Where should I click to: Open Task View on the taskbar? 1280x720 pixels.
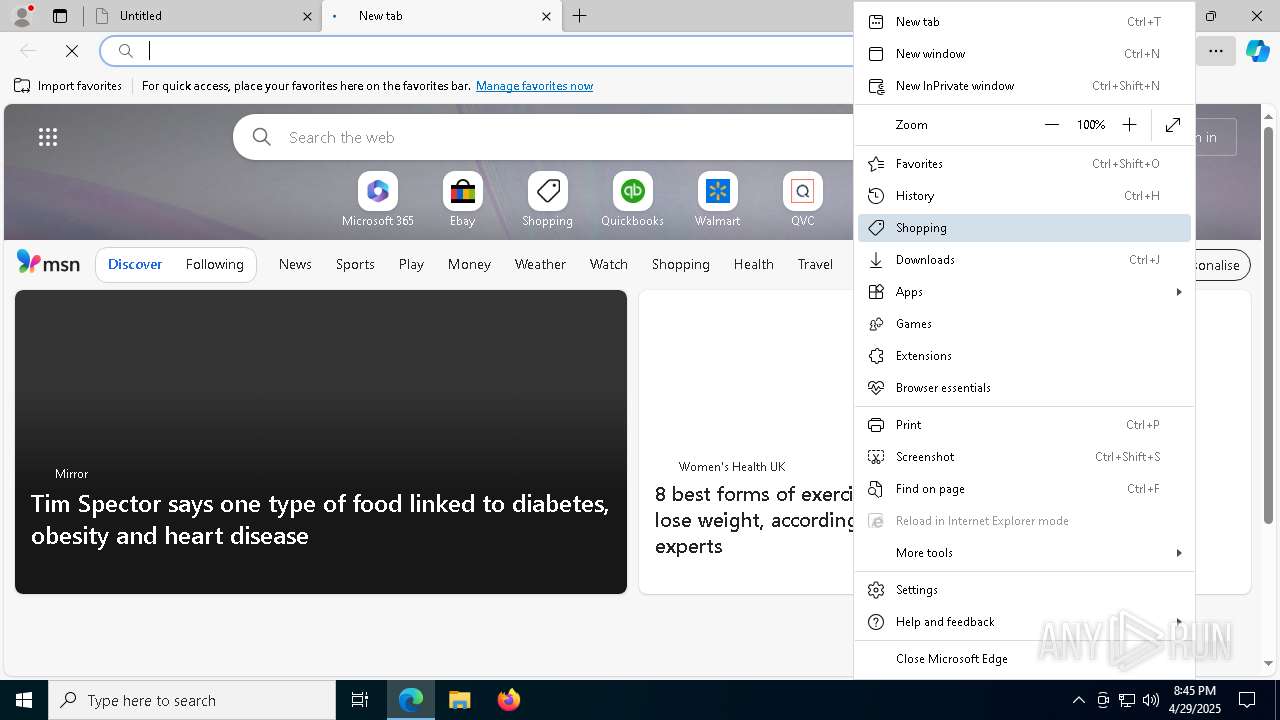pos(360,700)
